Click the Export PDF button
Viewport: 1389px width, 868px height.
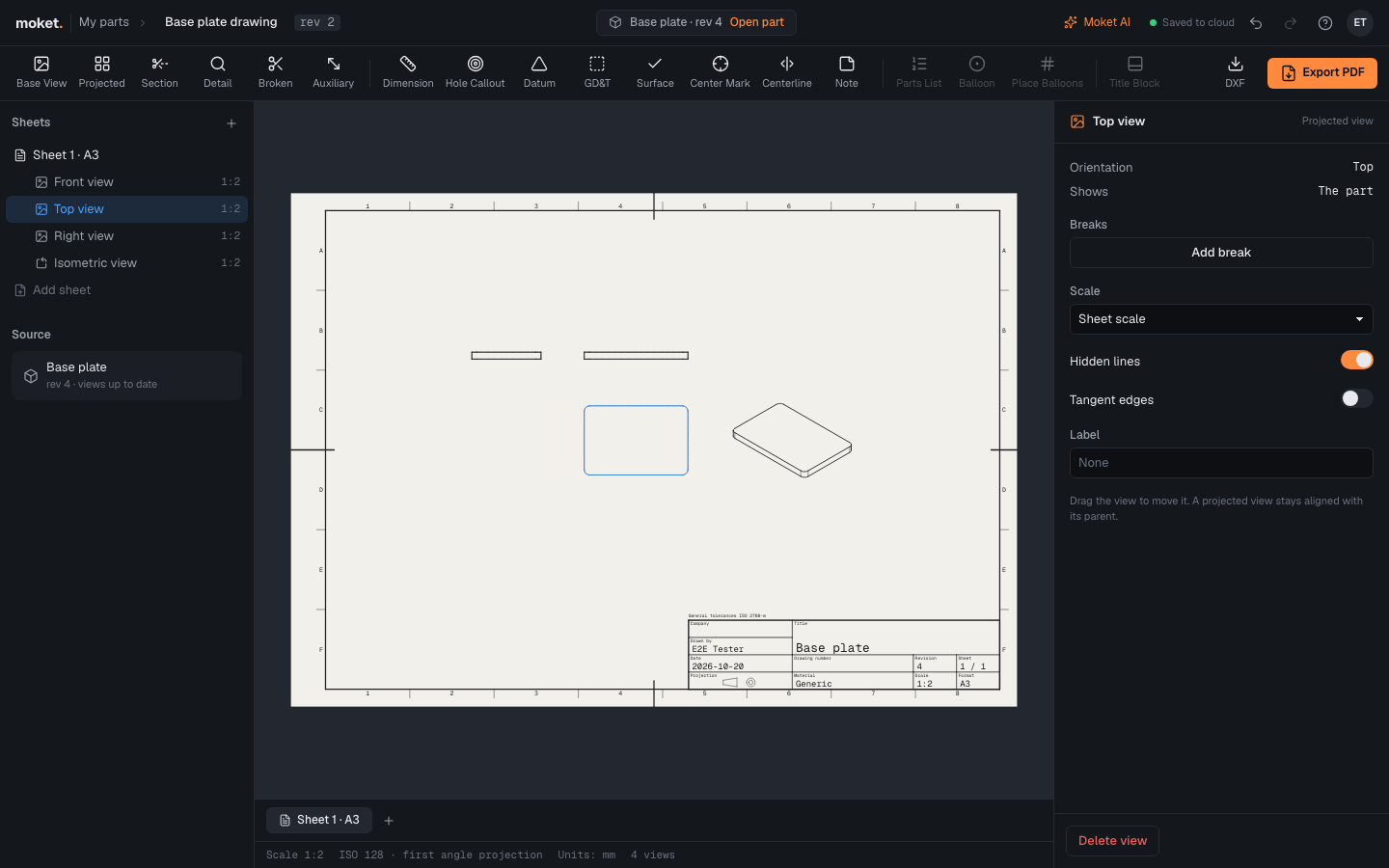[x=1321, y=73]
